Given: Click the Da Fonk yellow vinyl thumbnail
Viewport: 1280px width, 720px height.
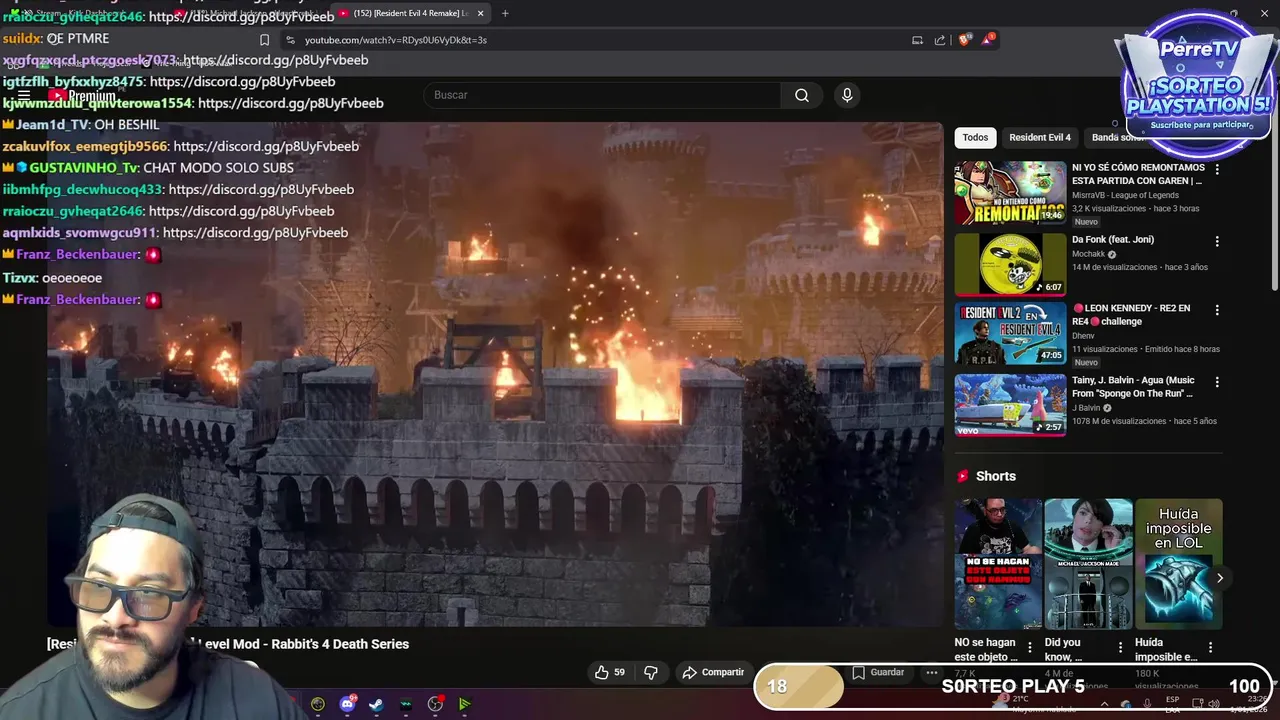Looking at the screenshot, I should pyautogui.click(x=1010, y=265).
